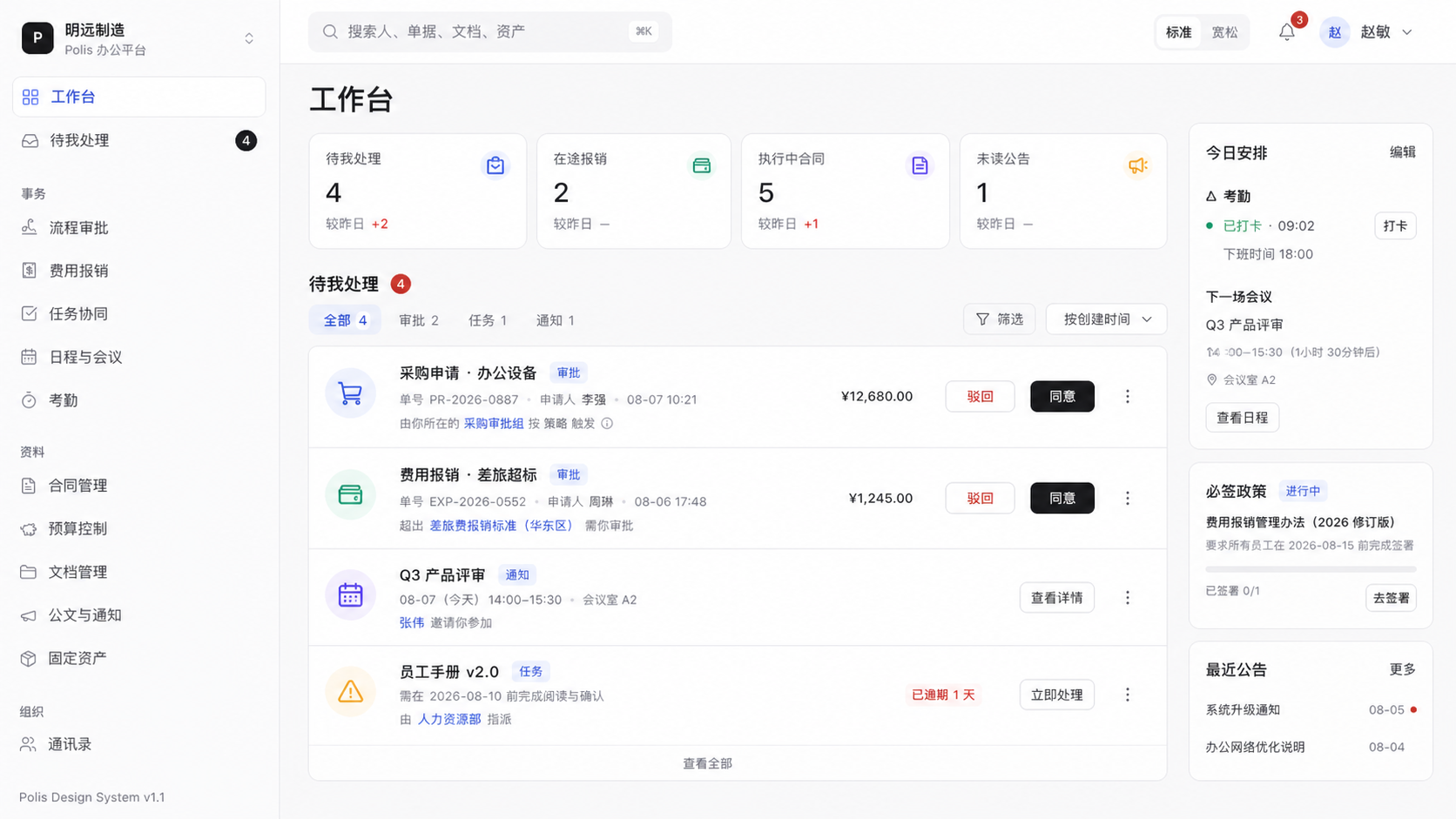Viewport: 1456px width, 819px height.
Task: Click the 赵 user avatar
Action: 1334,32
